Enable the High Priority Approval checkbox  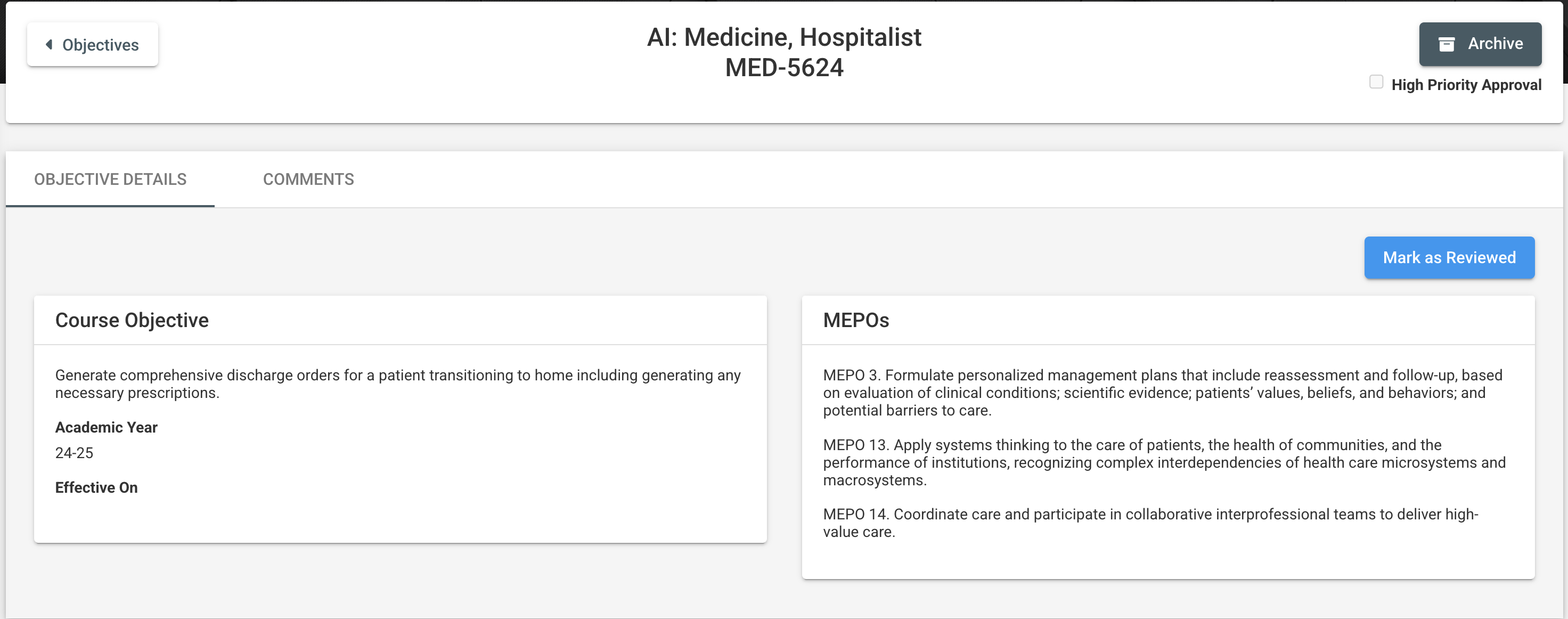[1376, 82]
